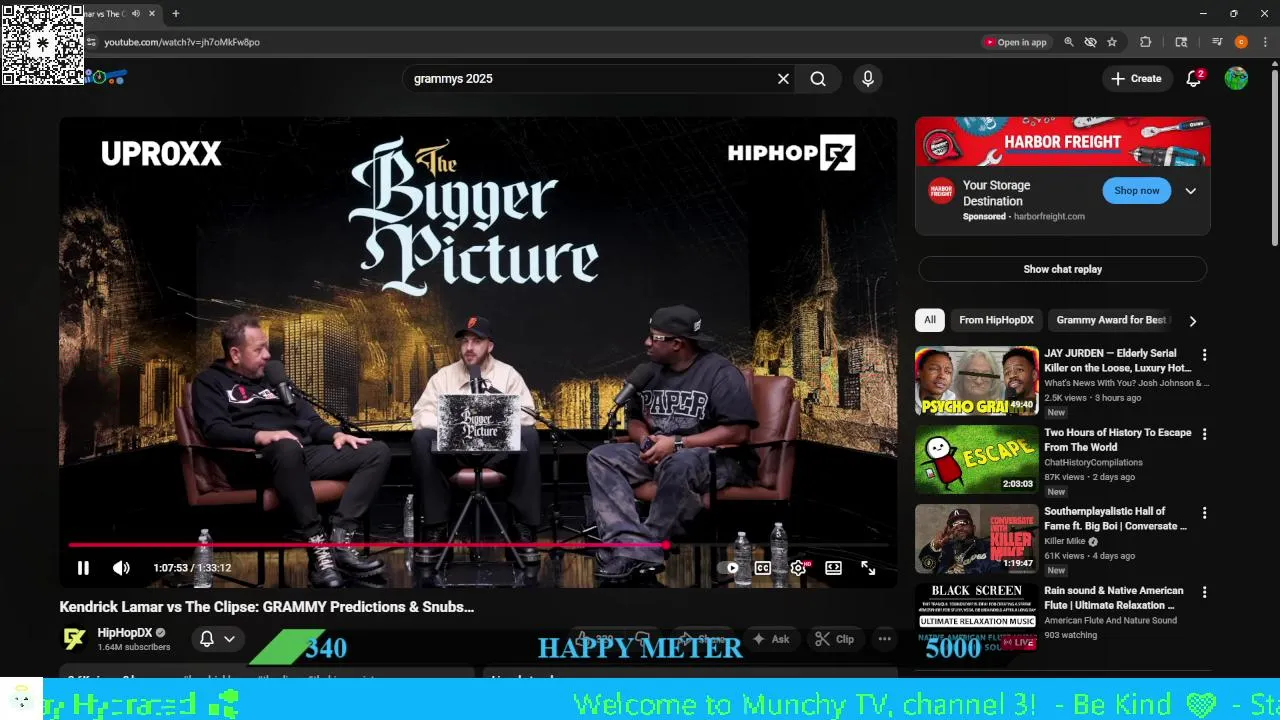Enter fullscreen mode

tap(868, 568)
